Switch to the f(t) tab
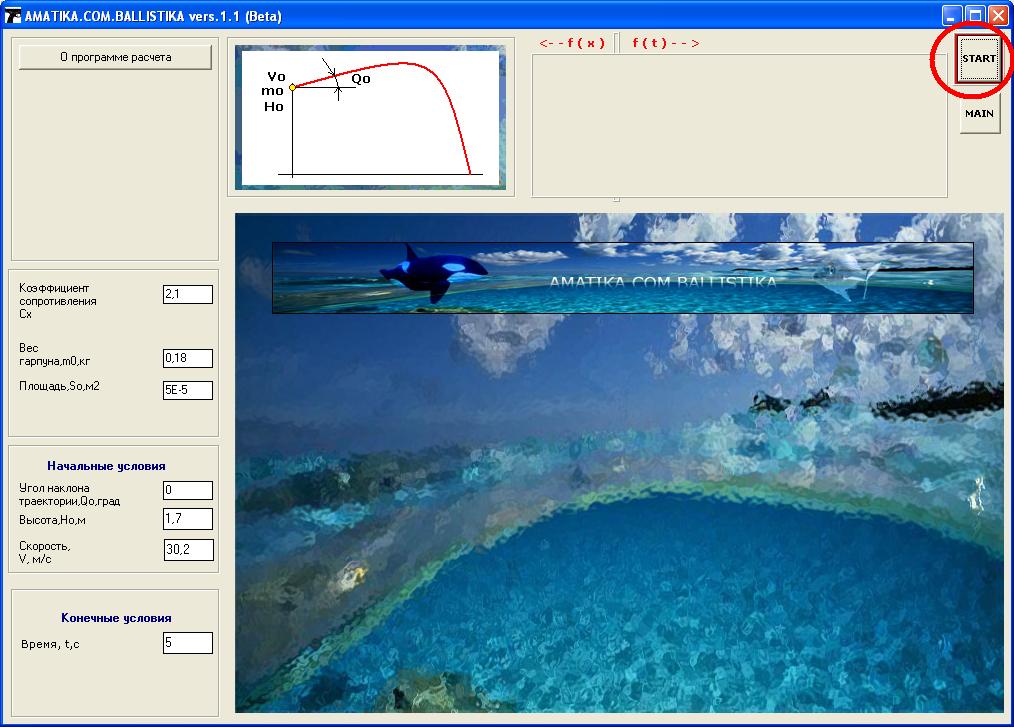Image resolution: width=1014 pixels, height=727 pixels. click(665, 43)
